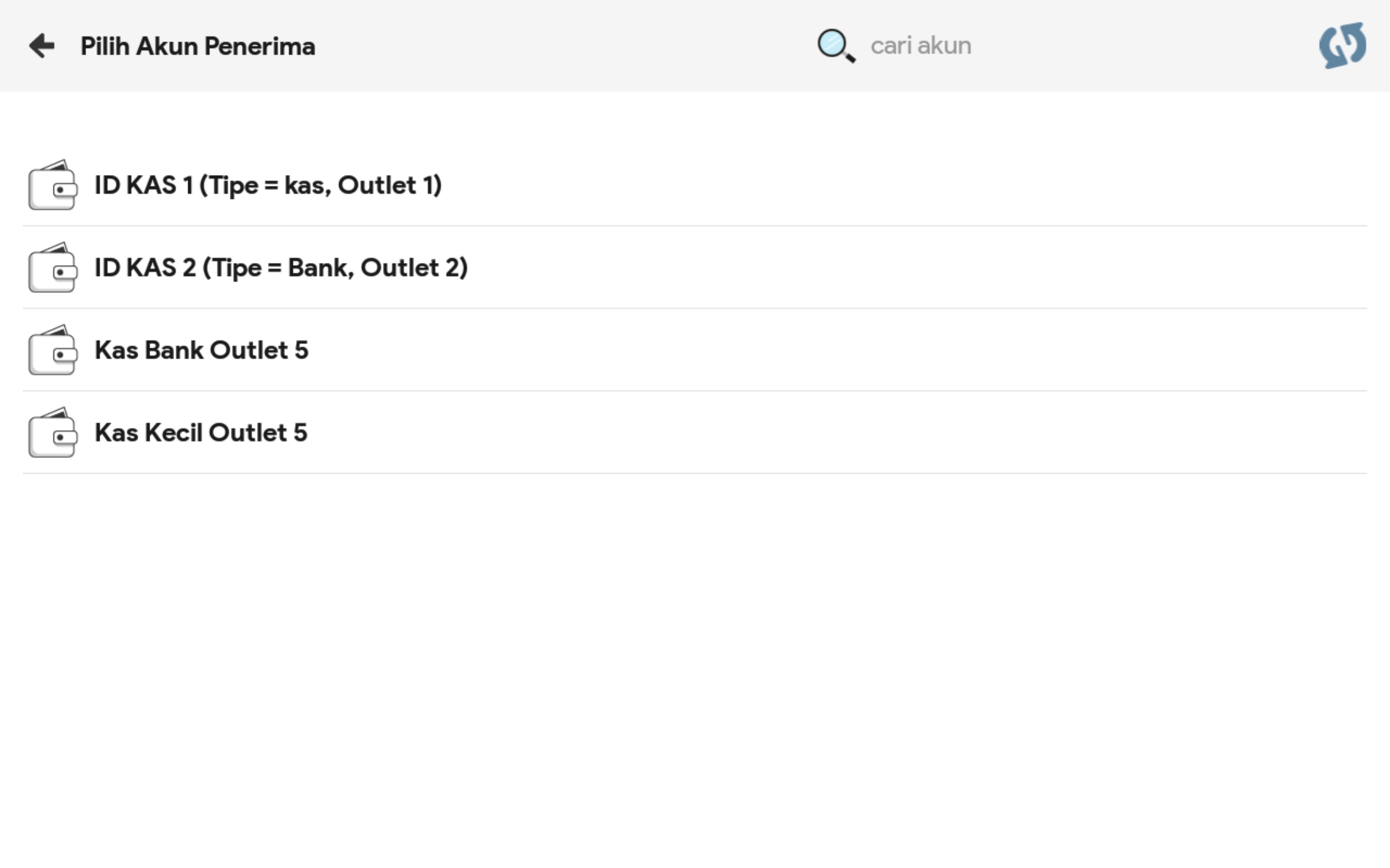Image resolution: width=1390 pixels, height=868 pixels.
Task: Click the magnifying glass search icon
Action: tap(835, 46)
